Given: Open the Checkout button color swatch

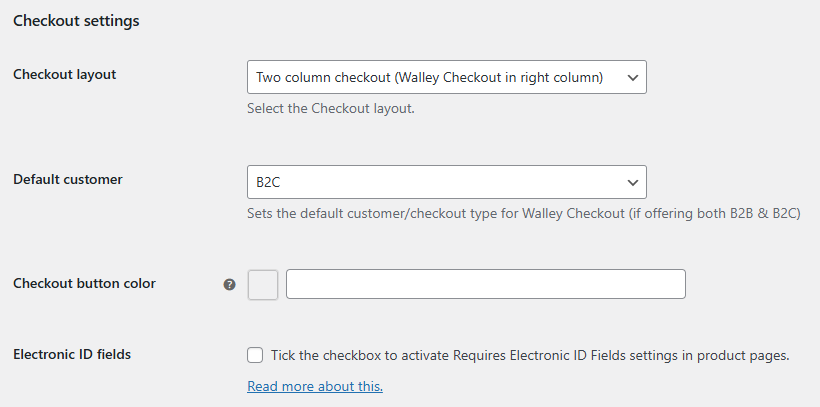Looking at the screenshot, I should (x=263, y=285).
